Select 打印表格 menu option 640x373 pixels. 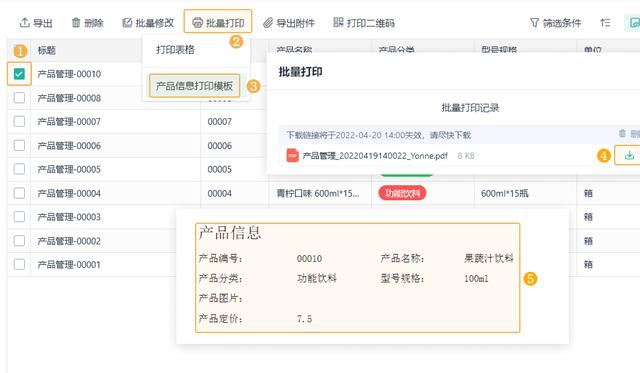pos(176,50)
